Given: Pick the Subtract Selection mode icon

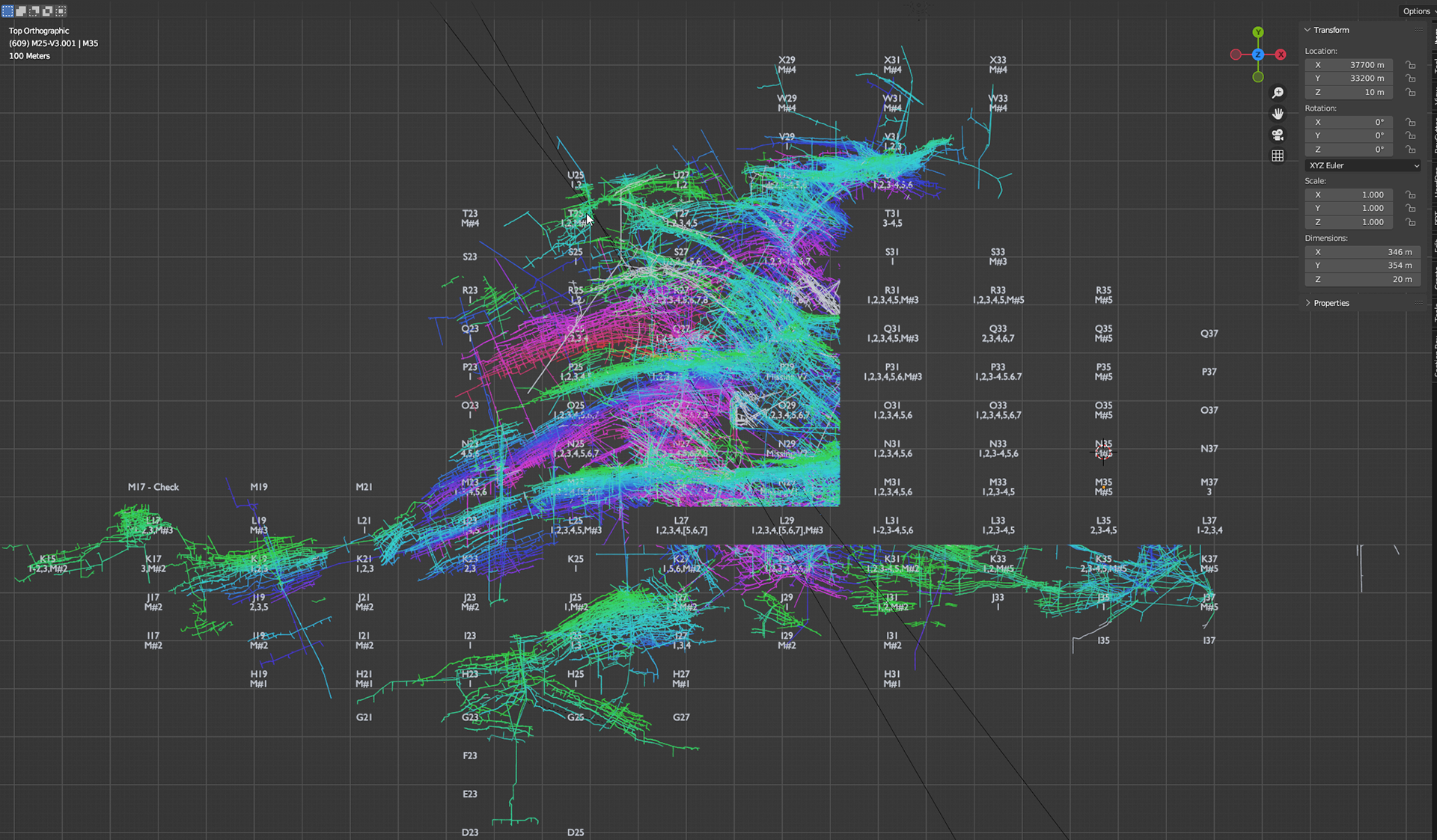Looking at the screenshot, I should click(34, 11).
